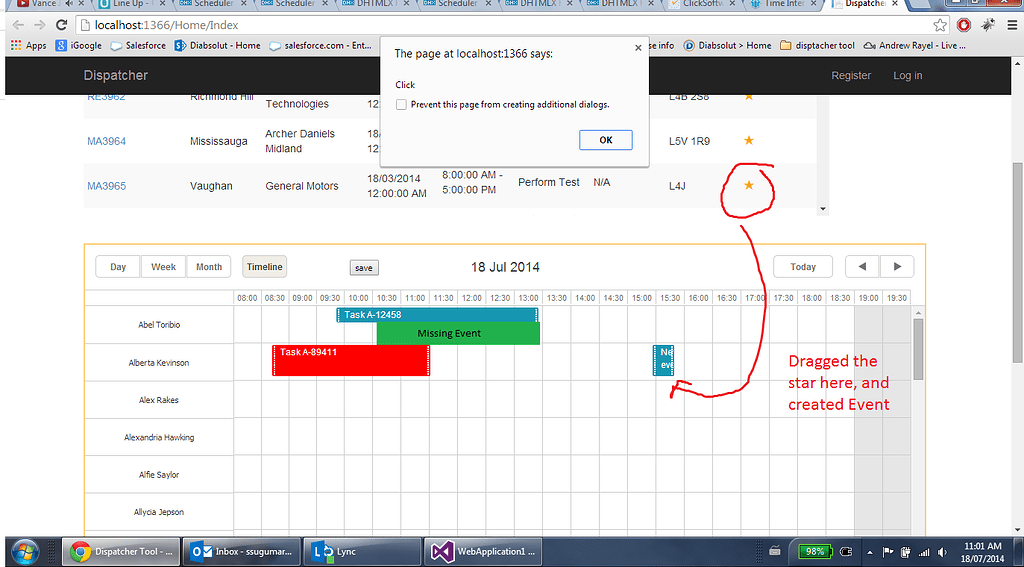Open the Diabsolut - Home bookmark
Image resolution: width=1024 pixels, height=567 pixels.
[x=217, y=46]
